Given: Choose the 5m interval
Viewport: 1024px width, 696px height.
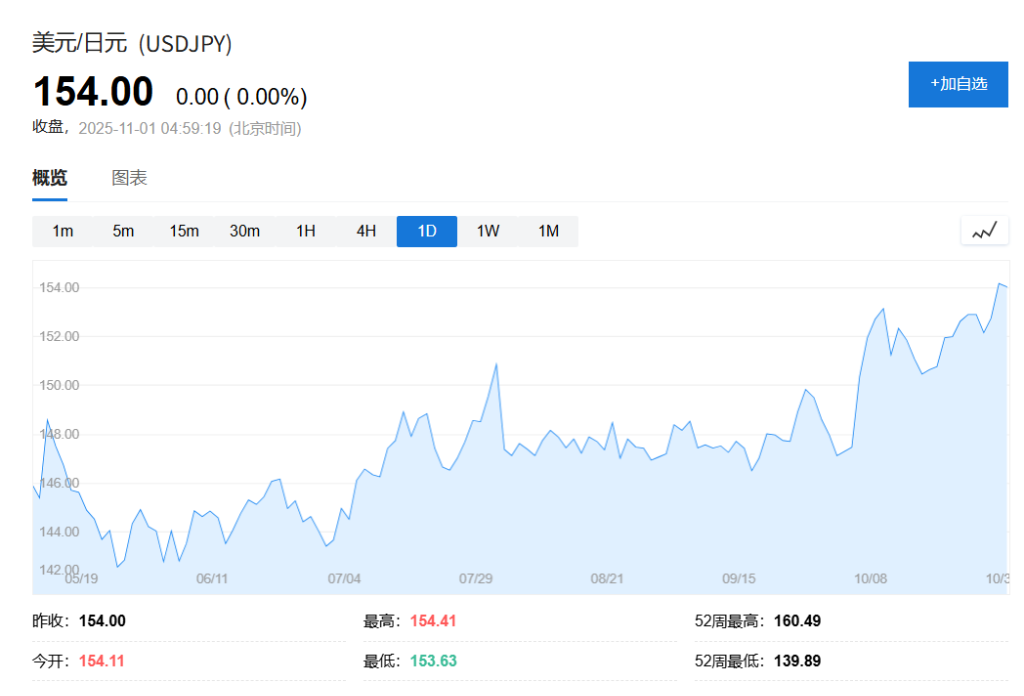Looking at the screenshot, I should 123,231.
